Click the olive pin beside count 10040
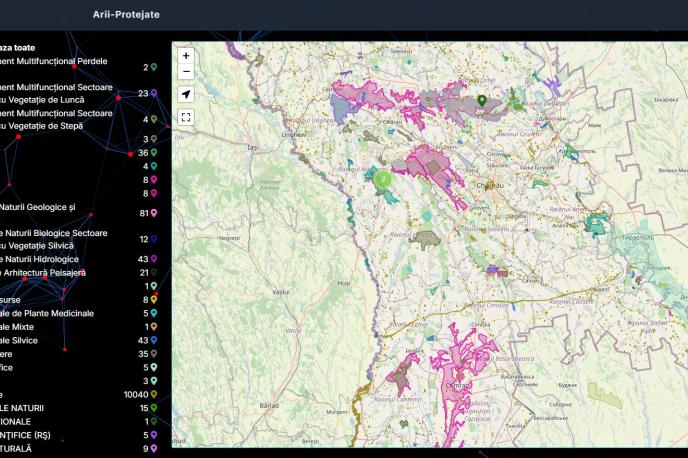Image resolution: width=688 pixels, height=458 pixels. pyautogui.click(x=154, y=394)
